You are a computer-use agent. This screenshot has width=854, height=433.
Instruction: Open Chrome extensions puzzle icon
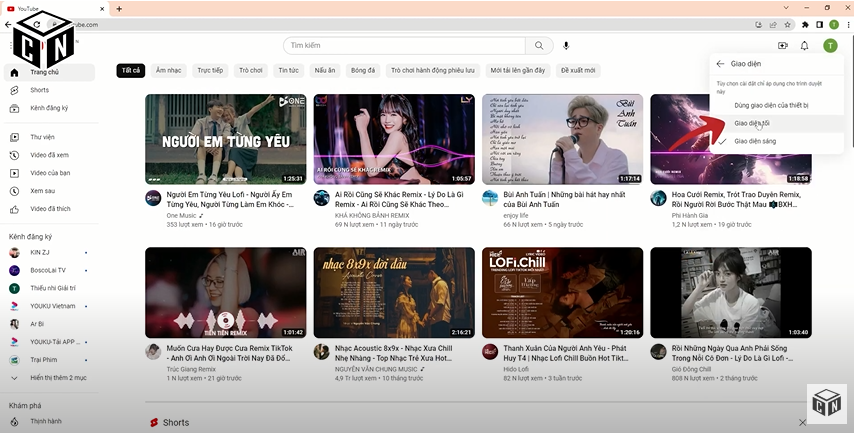805,24
